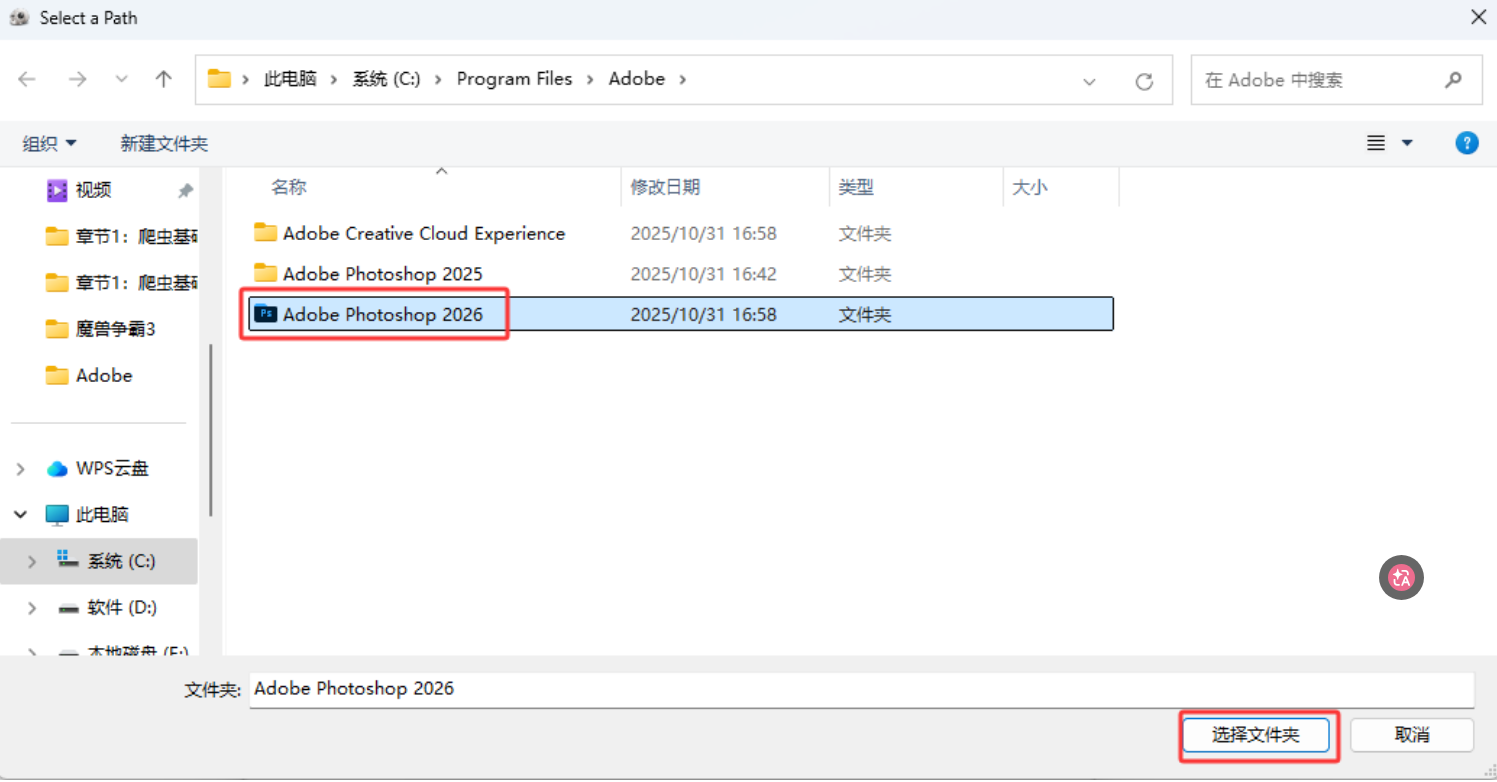The image size is (1497, 782).
Task: Open the 魔兽争霸3 sidebar folder
Action: [101, 329]
